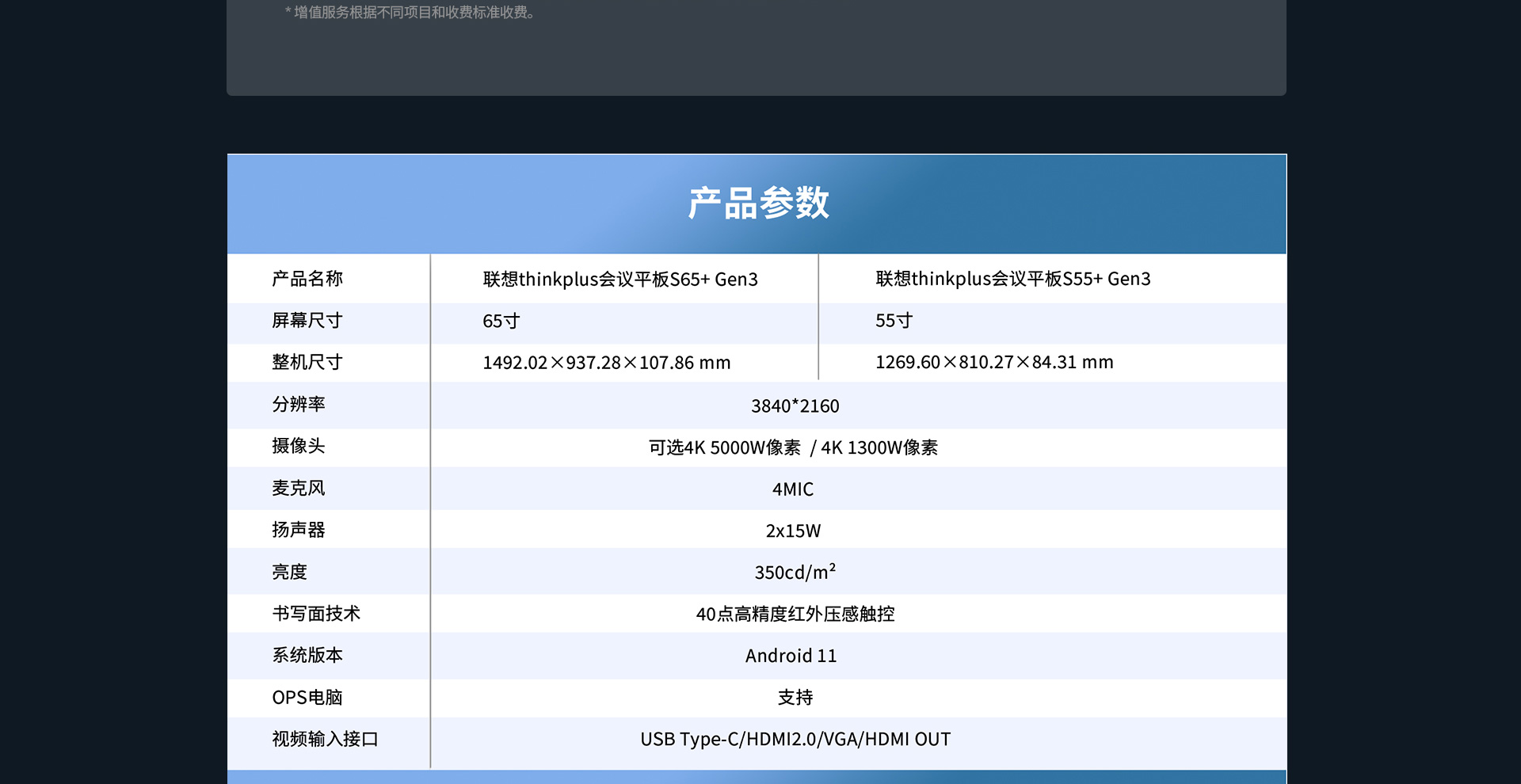Click the 产品参数 header banner
Screen dimensions: 1521x784
click(x=758, y=203)
